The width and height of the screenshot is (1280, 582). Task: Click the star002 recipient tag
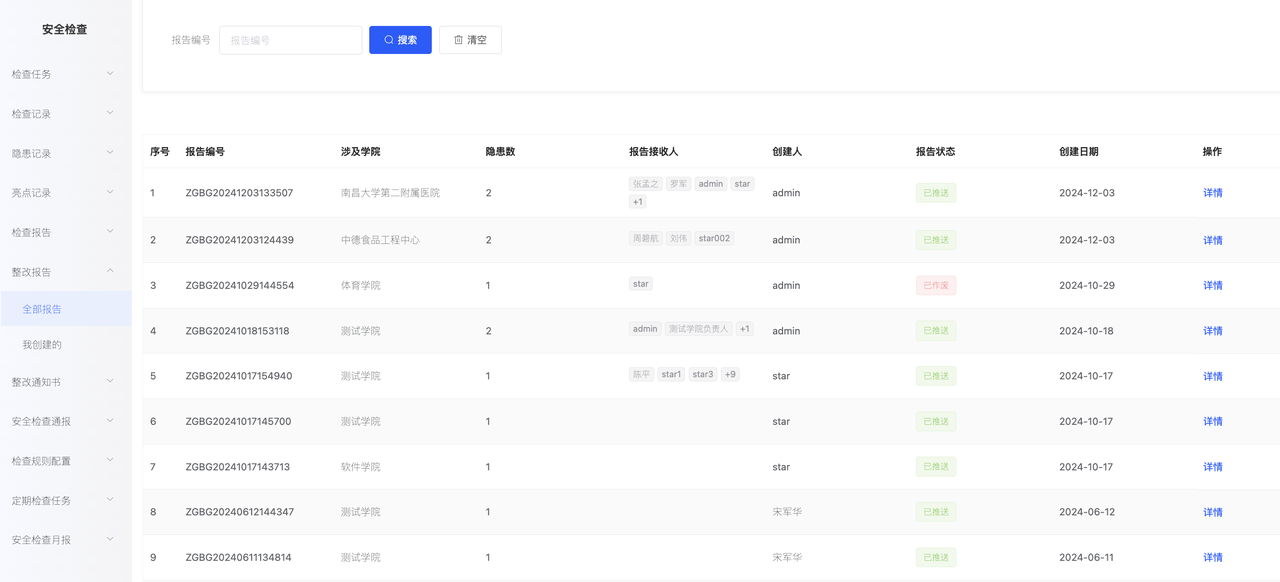click(714, 238)
